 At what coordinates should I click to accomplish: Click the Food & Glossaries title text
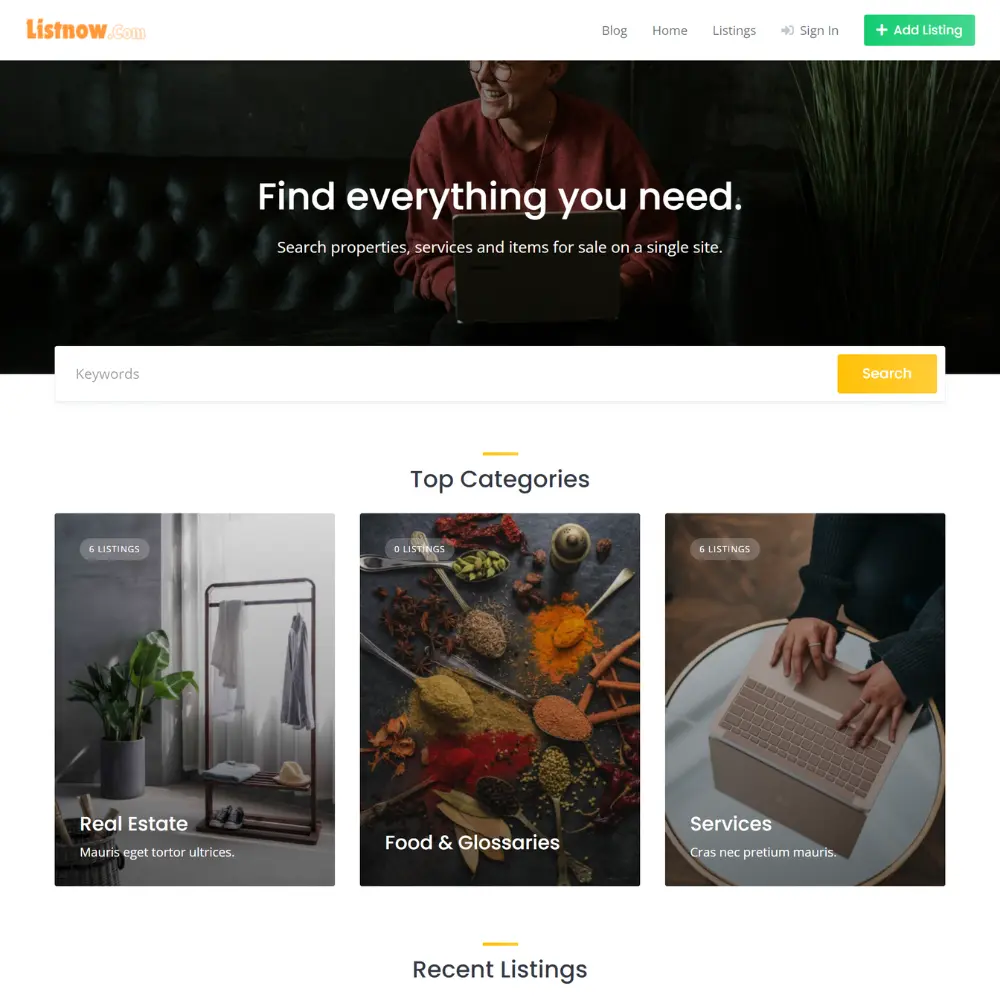pos(472,842)
